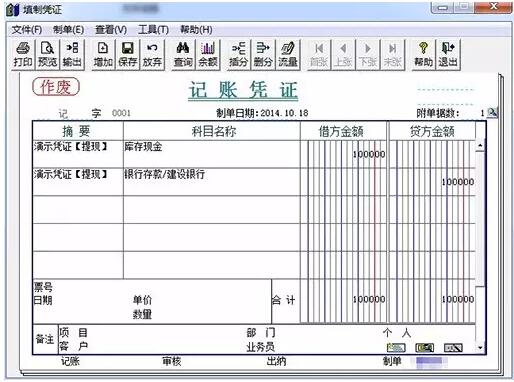Open 预览 print preview icon
Viewport: 514px width, 382px height.
pyautogui.click(x=47, y=55)
